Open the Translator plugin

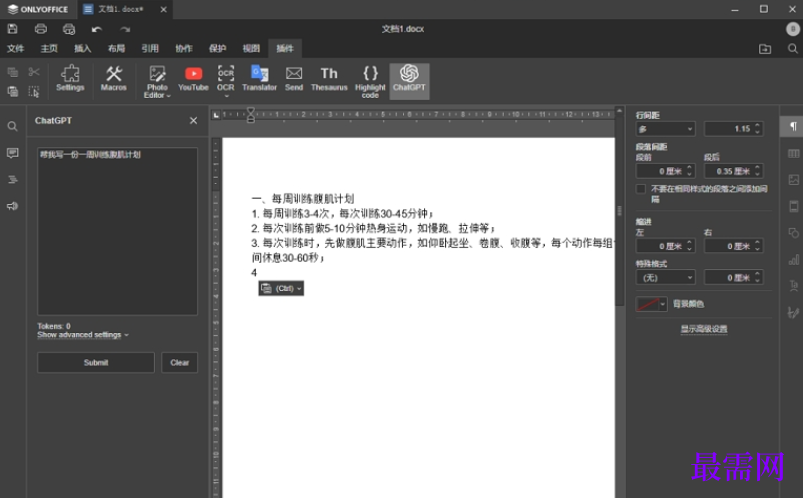[259, 78]
